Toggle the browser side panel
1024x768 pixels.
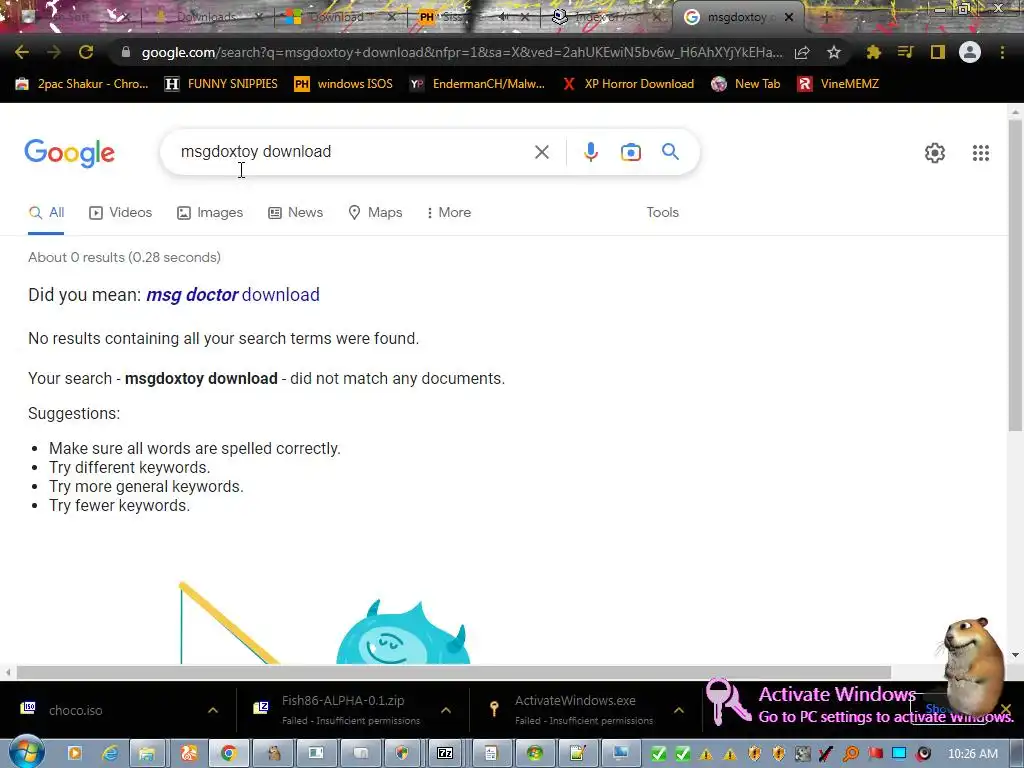click(937, 52)
